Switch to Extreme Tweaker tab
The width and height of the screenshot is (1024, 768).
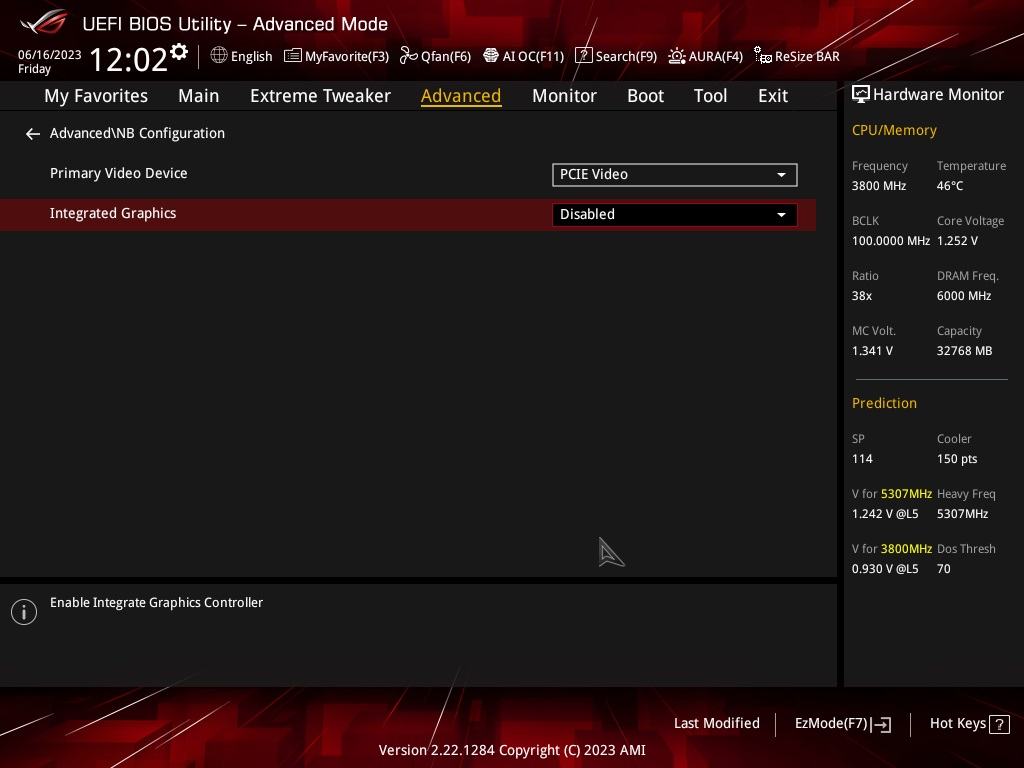320,96
